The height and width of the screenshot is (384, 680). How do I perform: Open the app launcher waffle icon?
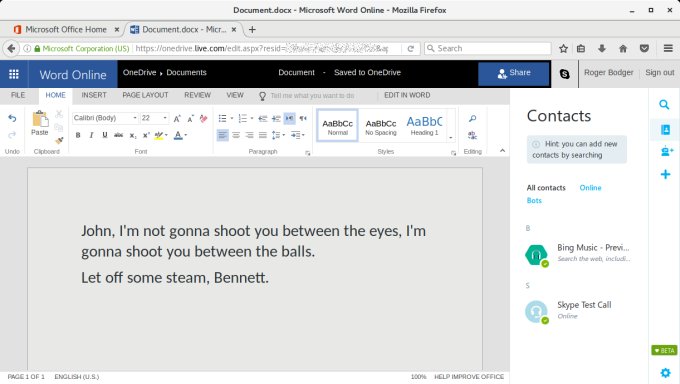tap(14, 74)
